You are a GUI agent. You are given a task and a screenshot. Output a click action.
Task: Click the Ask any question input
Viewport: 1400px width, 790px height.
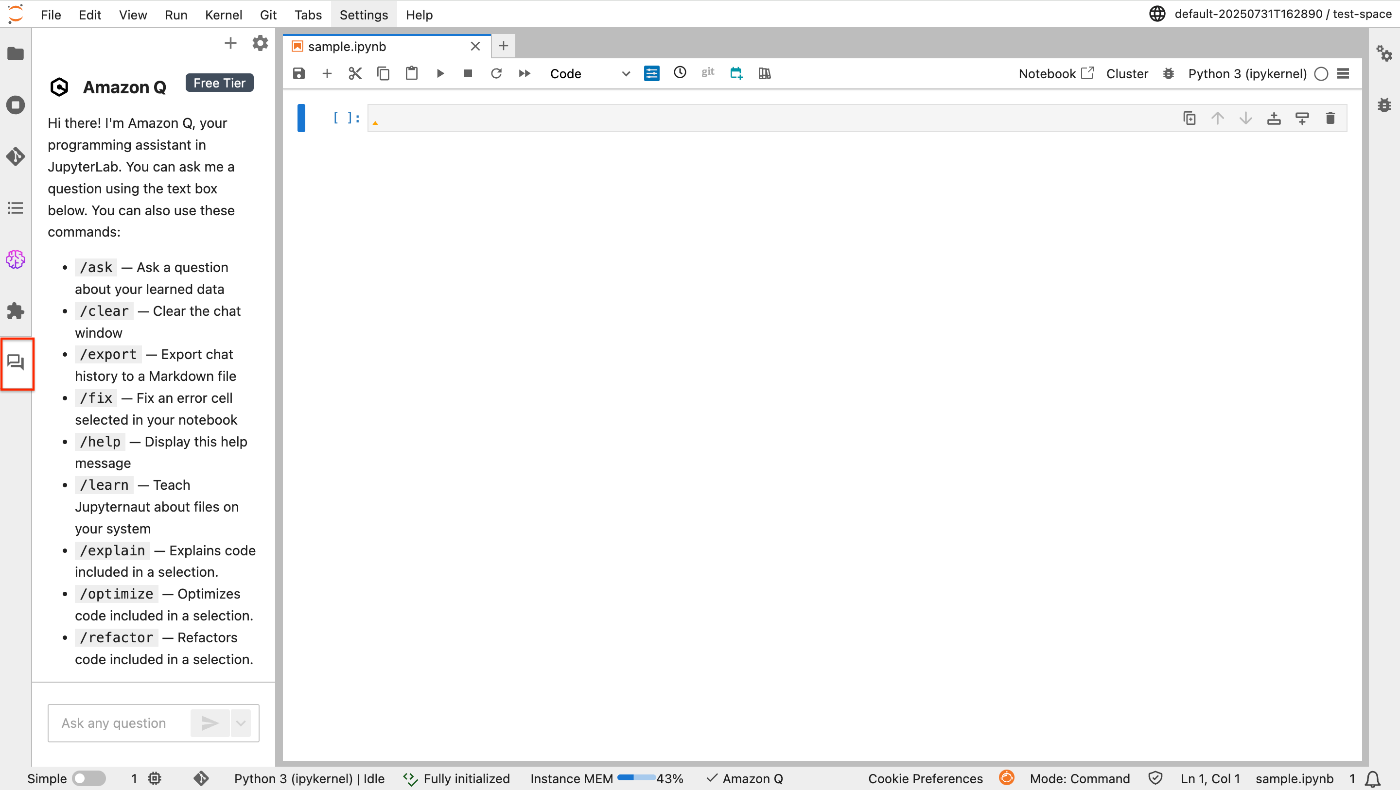[x=120, y=723]
